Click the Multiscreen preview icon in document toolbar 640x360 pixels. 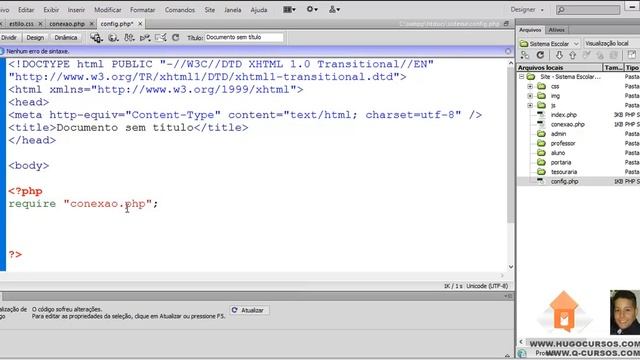tap(96, 38)
